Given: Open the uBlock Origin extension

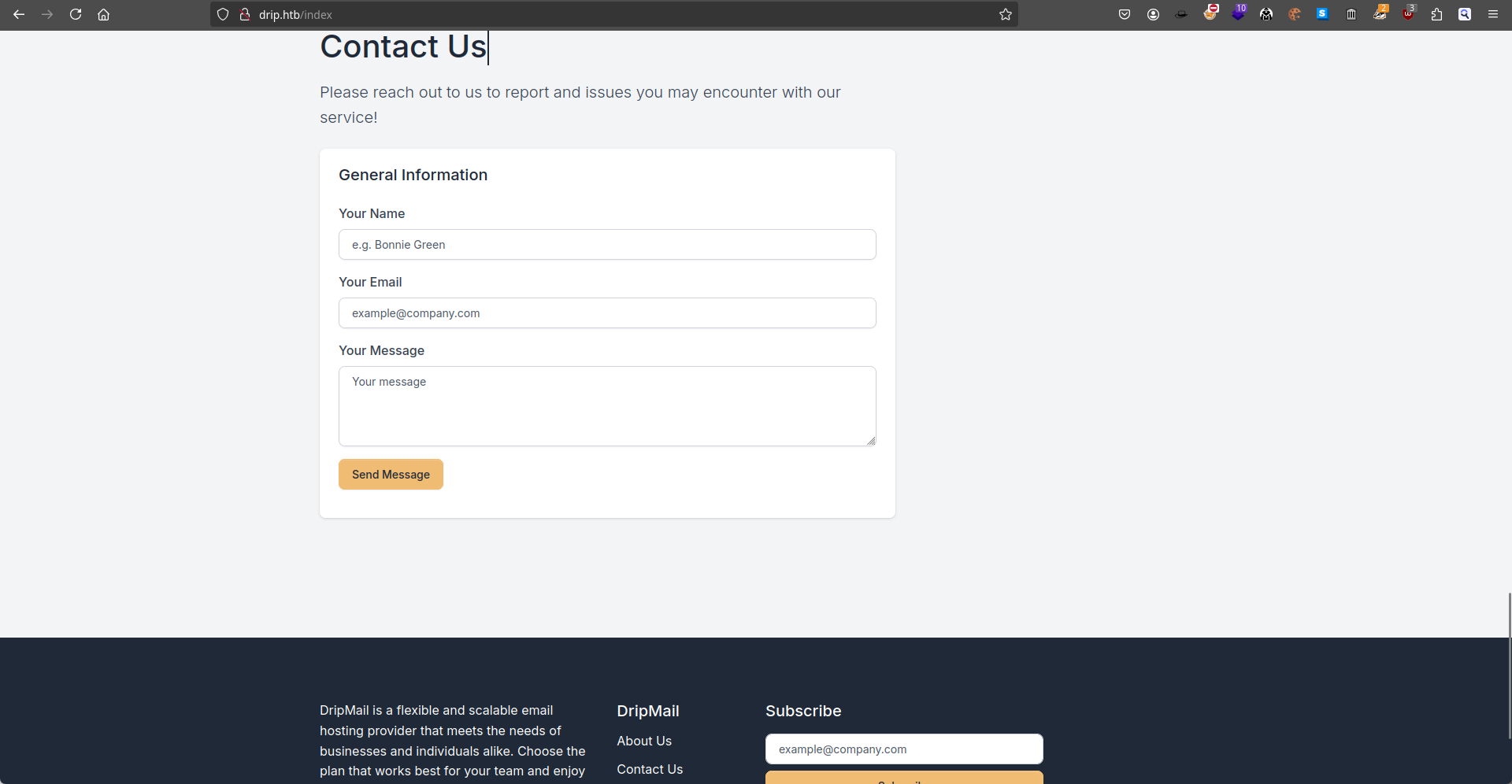Looking at the screenshot, I should pos(1408,14).
